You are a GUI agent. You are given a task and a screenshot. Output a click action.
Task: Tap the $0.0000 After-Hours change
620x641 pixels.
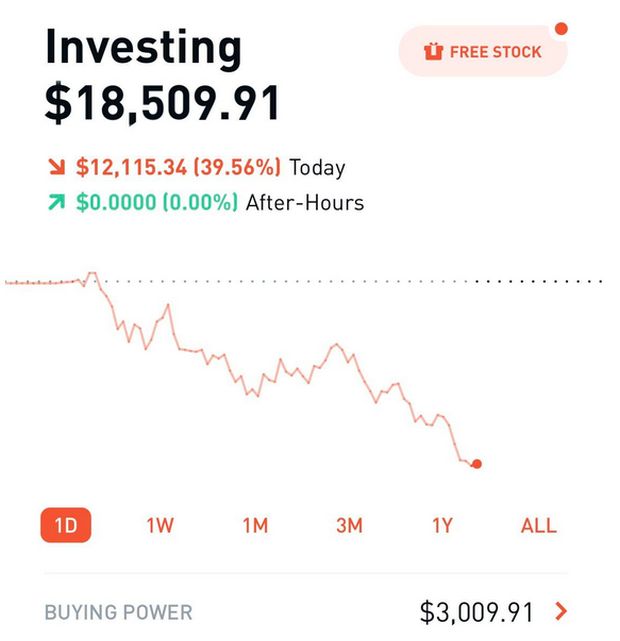click(x=157, y=202)
